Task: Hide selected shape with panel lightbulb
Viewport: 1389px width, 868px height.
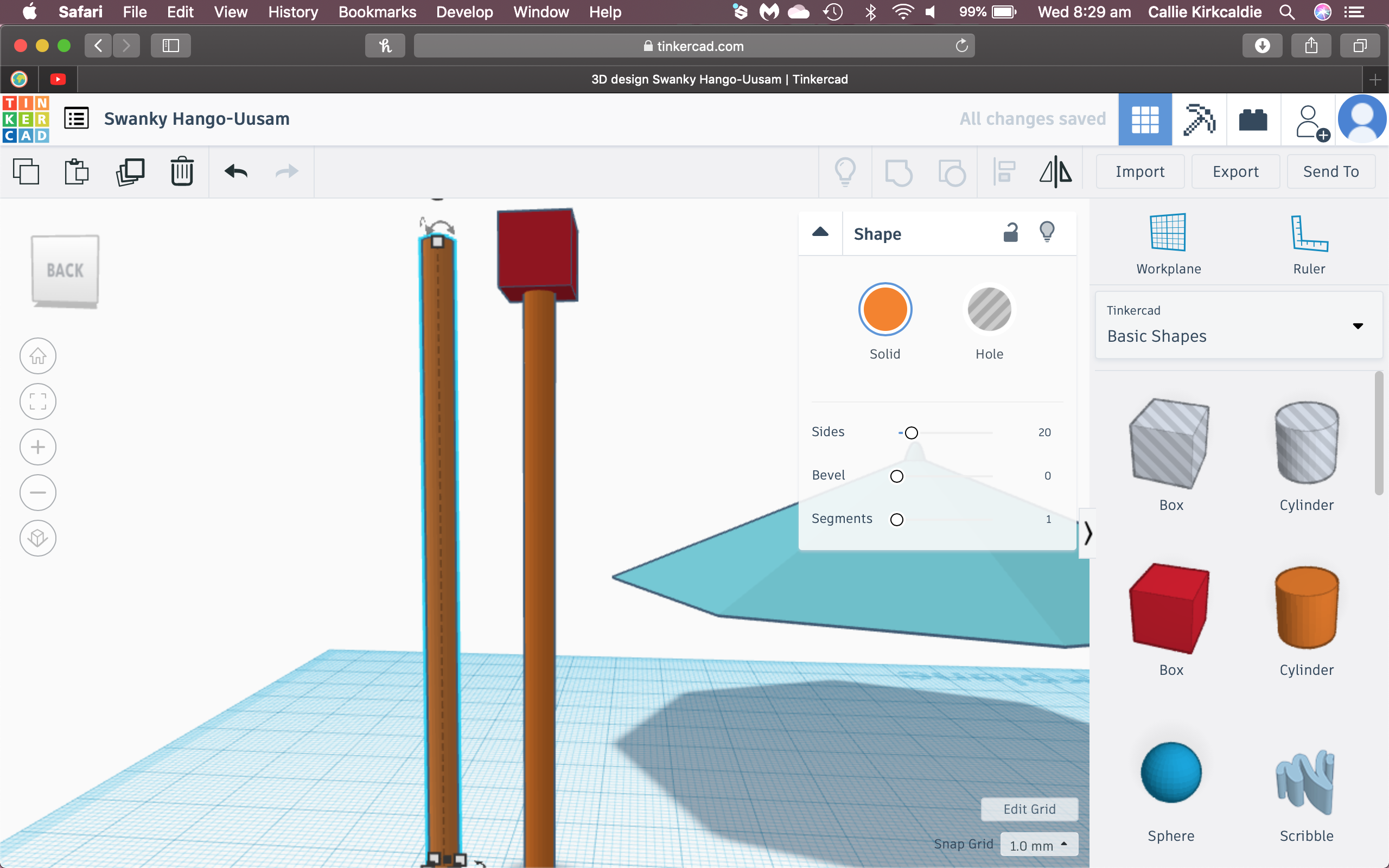Action: (1048, 233)
